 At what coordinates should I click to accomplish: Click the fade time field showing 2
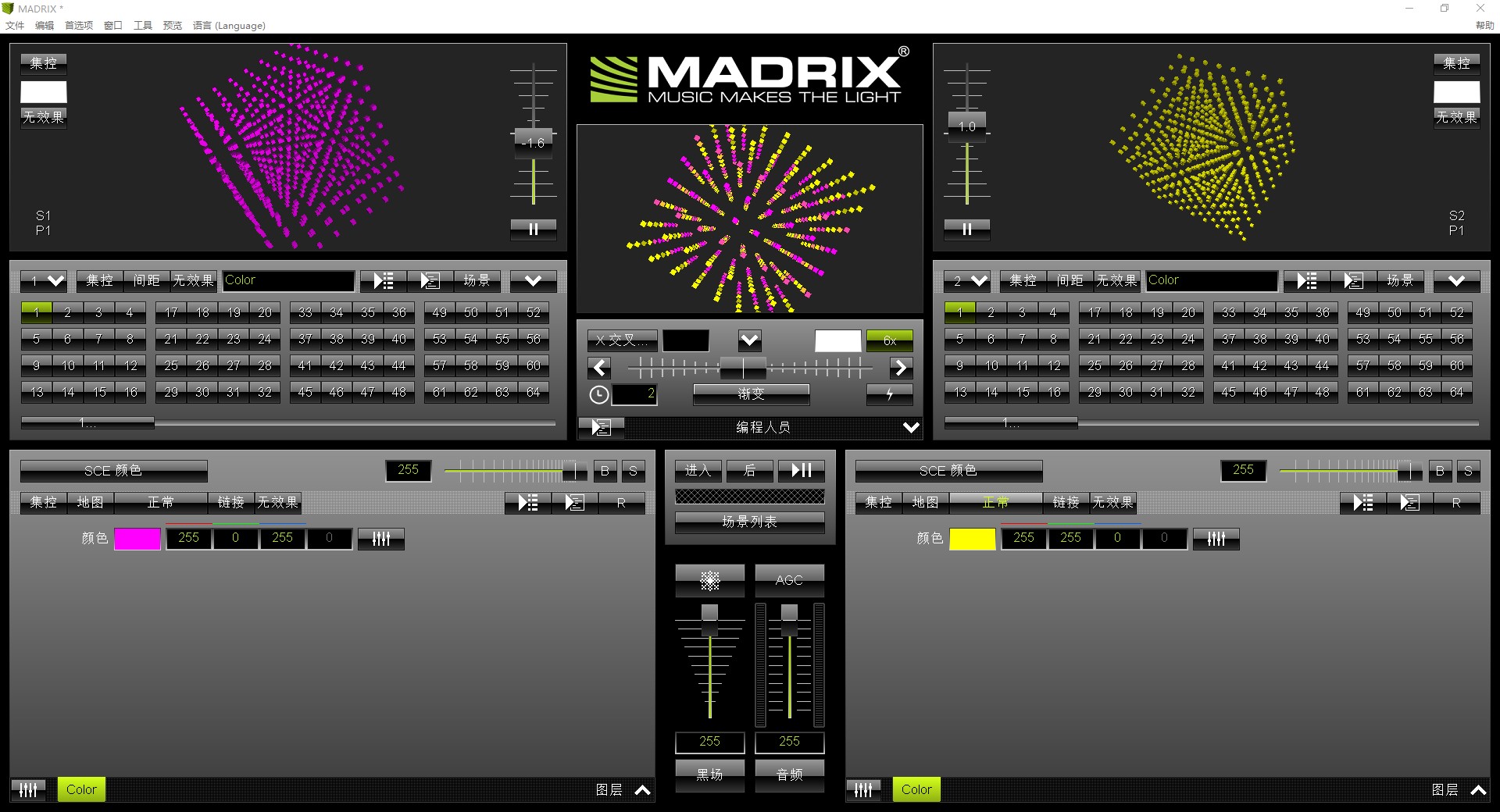634,394
